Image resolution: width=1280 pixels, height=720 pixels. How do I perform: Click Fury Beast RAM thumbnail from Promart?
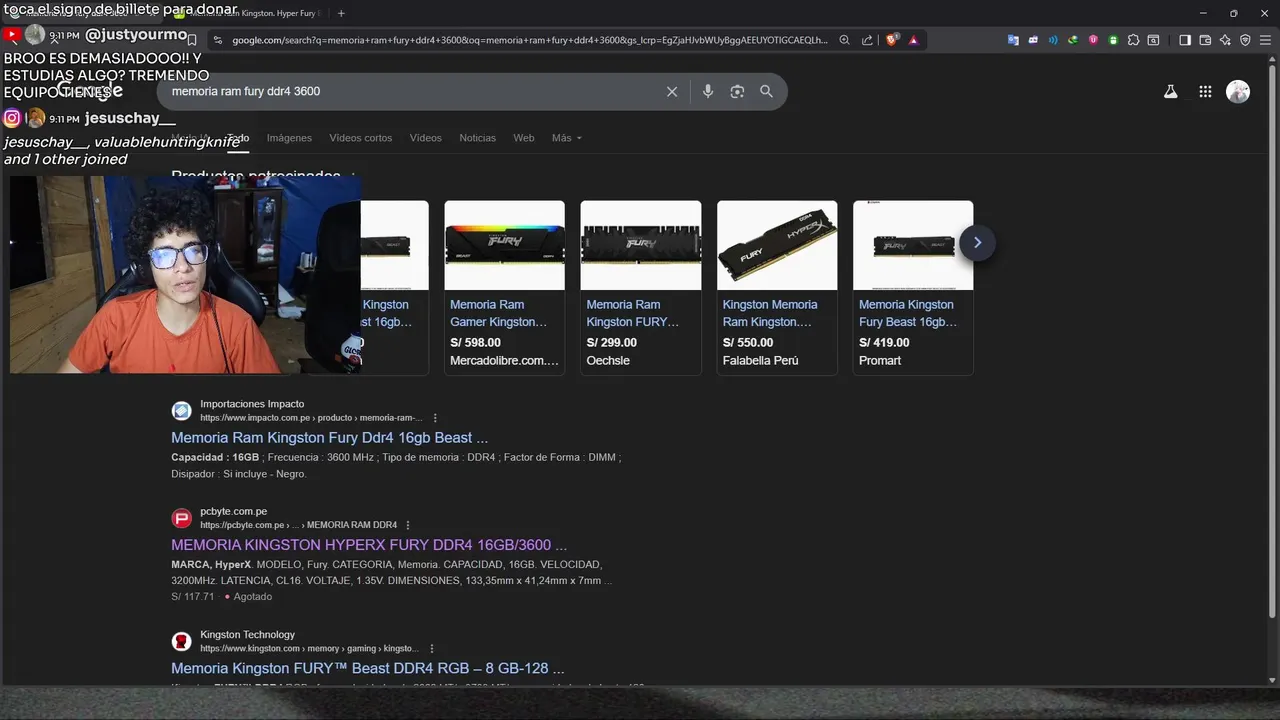(x=913, y=245)
